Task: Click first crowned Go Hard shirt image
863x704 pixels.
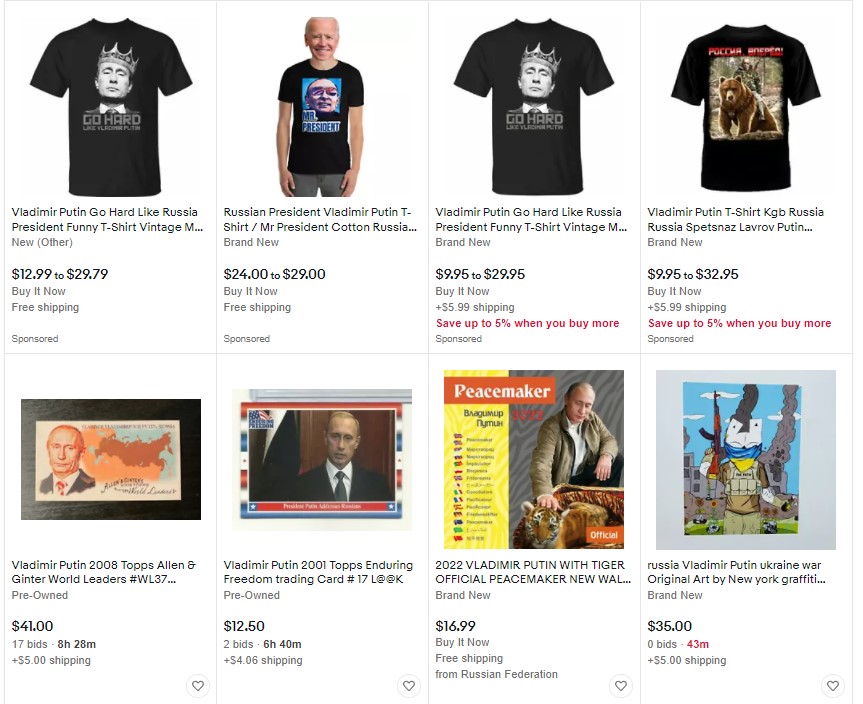Action: (x=111, y=107)
